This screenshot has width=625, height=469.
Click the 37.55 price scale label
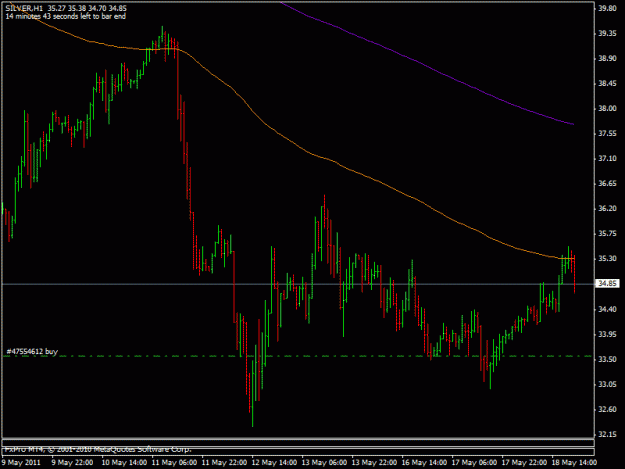coord(607,134)
